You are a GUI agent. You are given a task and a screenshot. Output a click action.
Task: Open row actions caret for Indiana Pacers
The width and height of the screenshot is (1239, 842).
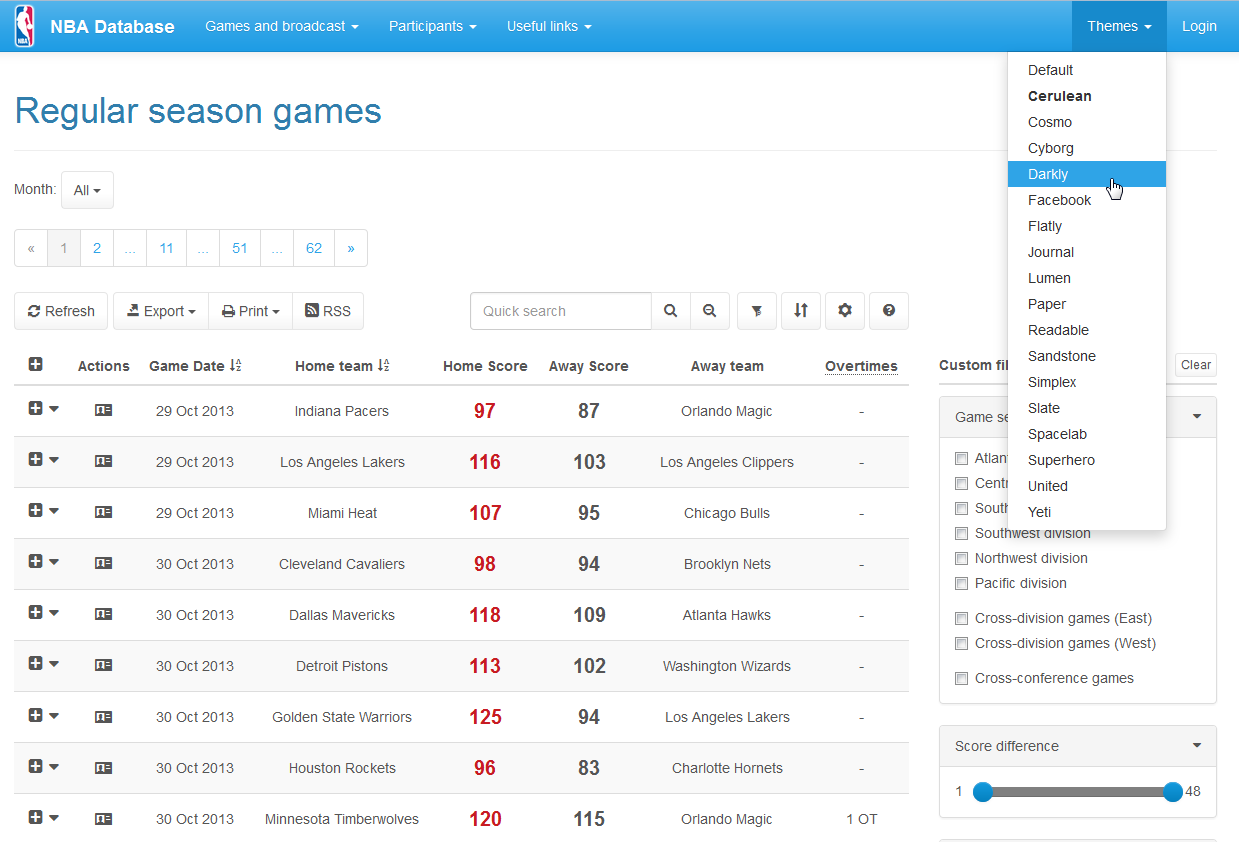point(54,408)
